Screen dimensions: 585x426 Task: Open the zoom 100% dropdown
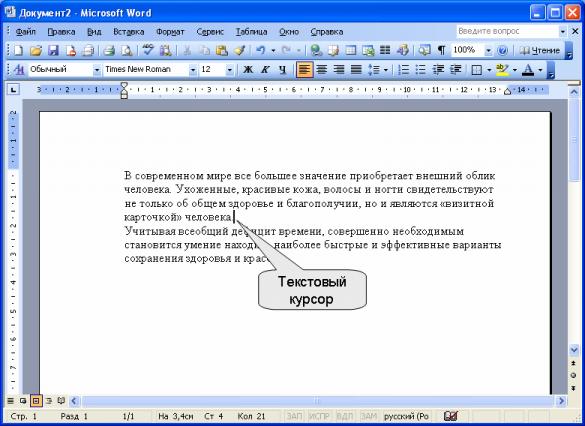(x=488, y=50)
